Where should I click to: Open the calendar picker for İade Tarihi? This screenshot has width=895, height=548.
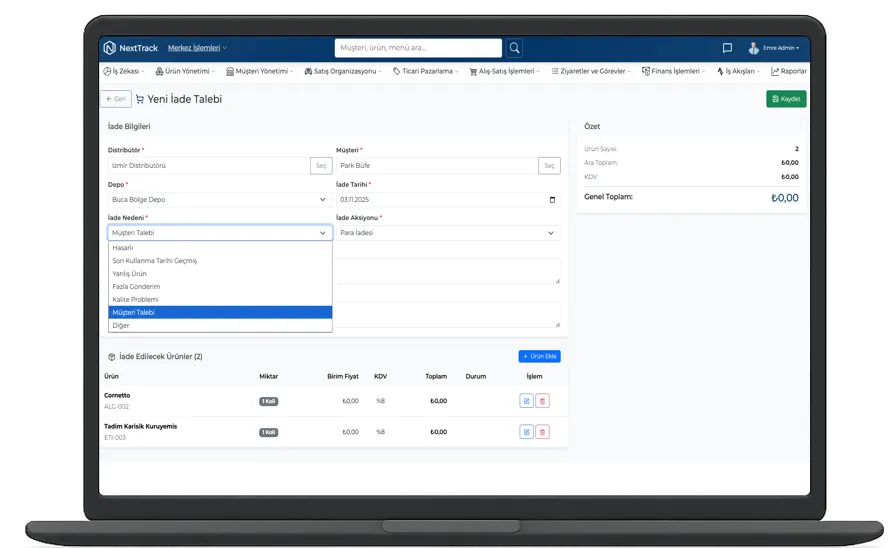[x=553, y=200]
